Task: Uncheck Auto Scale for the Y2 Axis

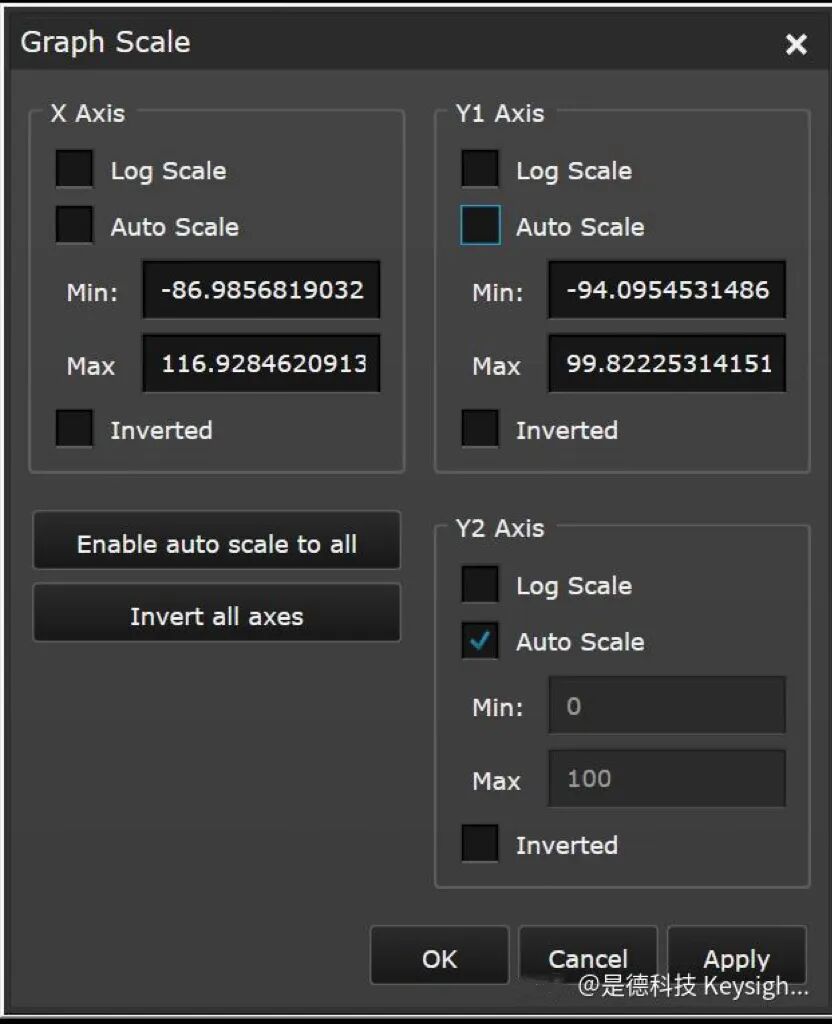Action: point(479,641)
